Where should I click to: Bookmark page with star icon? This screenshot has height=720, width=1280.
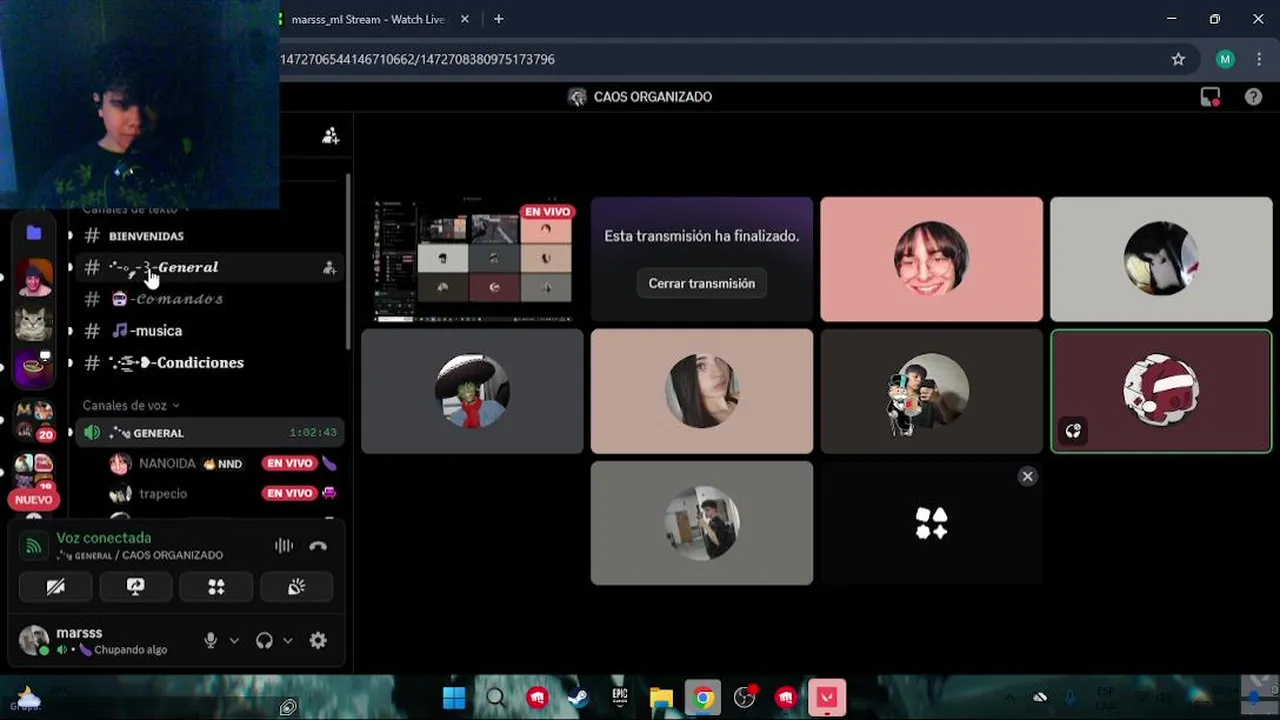coord(1178,59)
